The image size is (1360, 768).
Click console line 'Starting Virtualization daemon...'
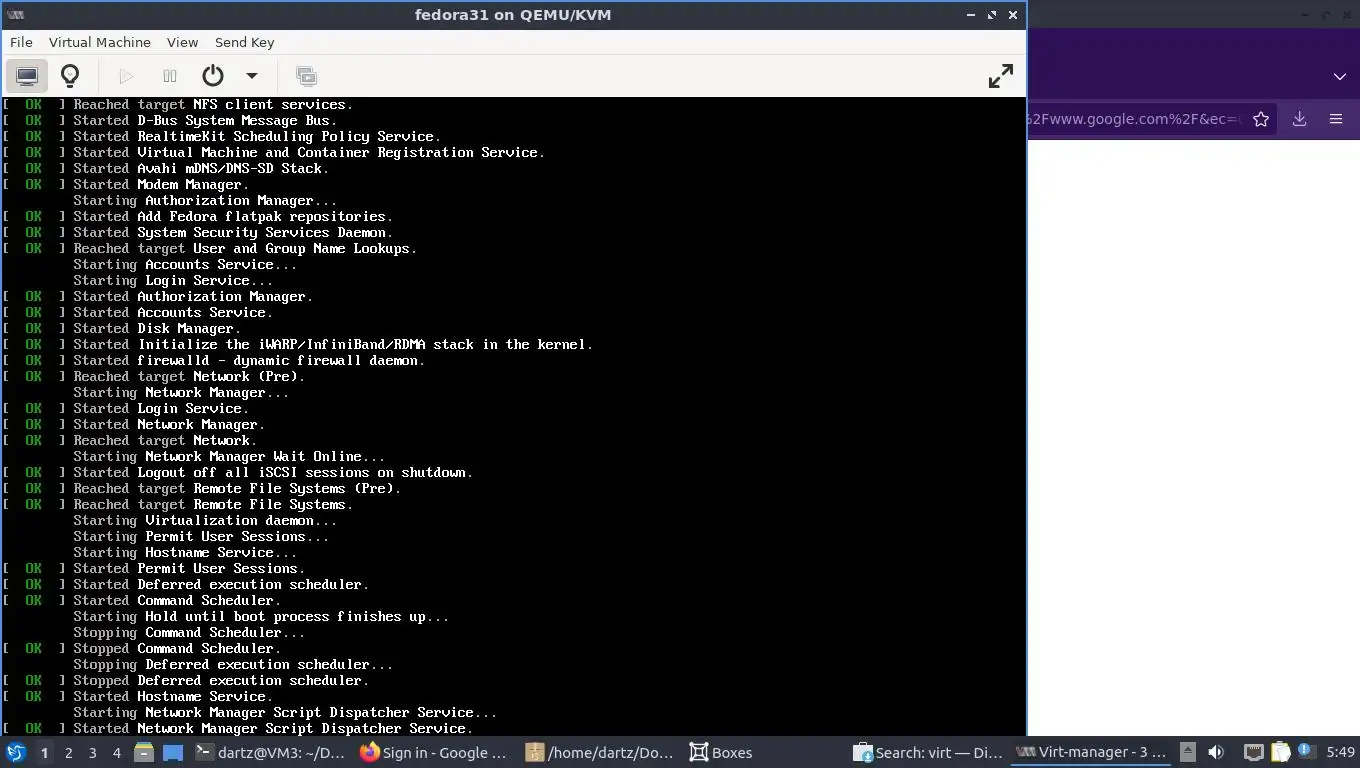point(205,521)
